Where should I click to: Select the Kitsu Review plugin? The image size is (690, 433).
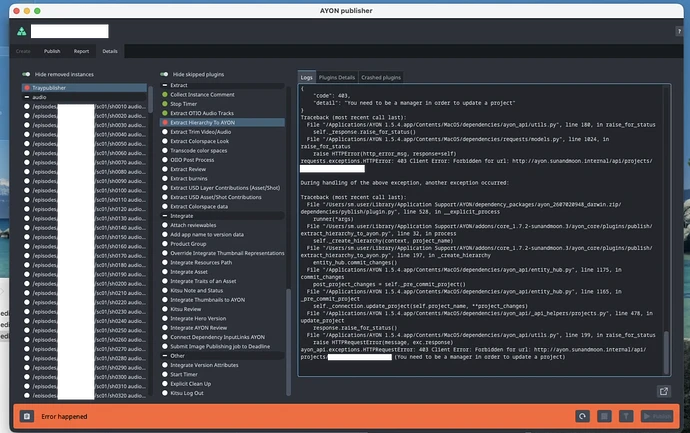coord(222,309)
